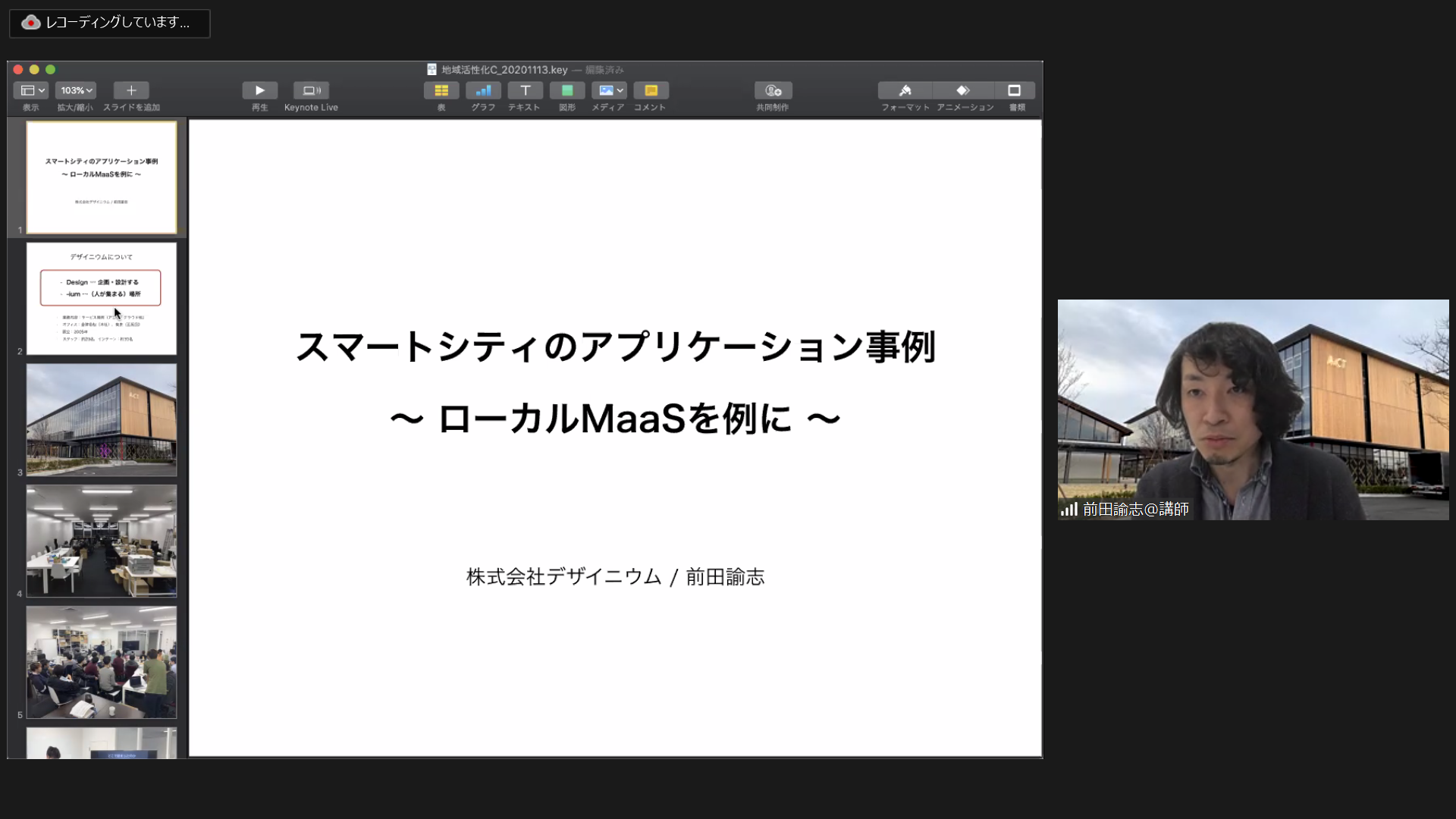Add a new slide with plus button
The width and height of the screenshot is (1456, 819).
[131, 90]
